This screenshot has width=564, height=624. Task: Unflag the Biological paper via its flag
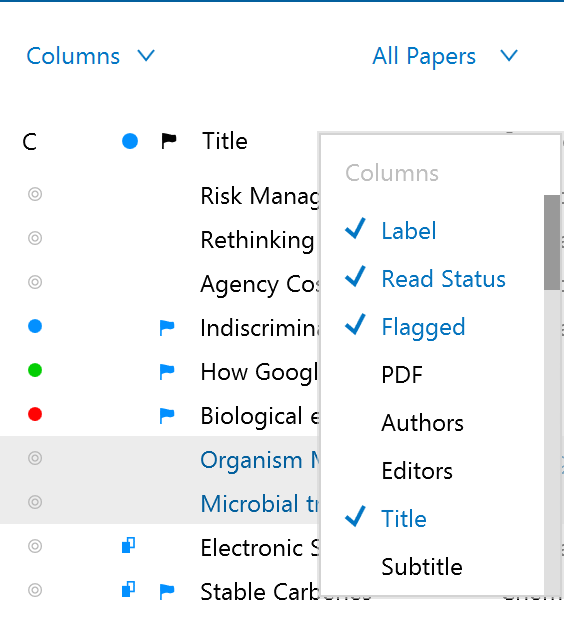tap(167, 415)
